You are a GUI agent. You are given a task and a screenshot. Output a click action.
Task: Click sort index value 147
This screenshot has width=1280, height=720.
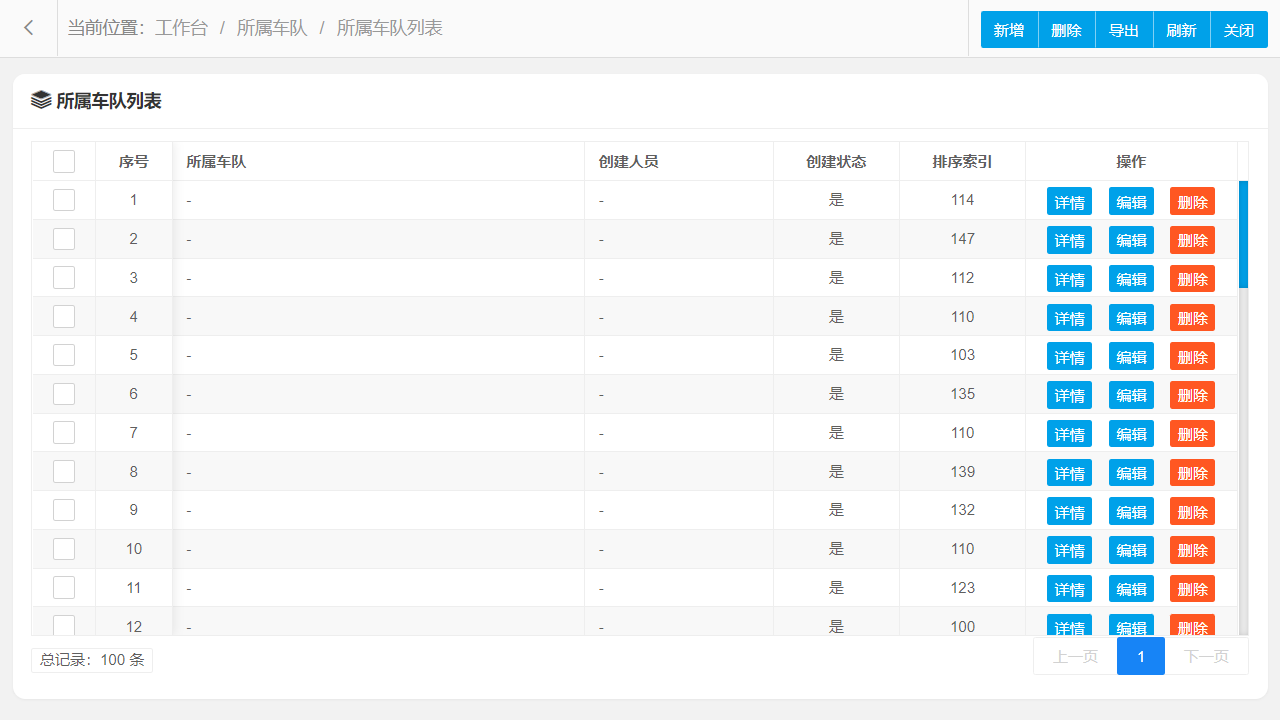coord(963,239)
